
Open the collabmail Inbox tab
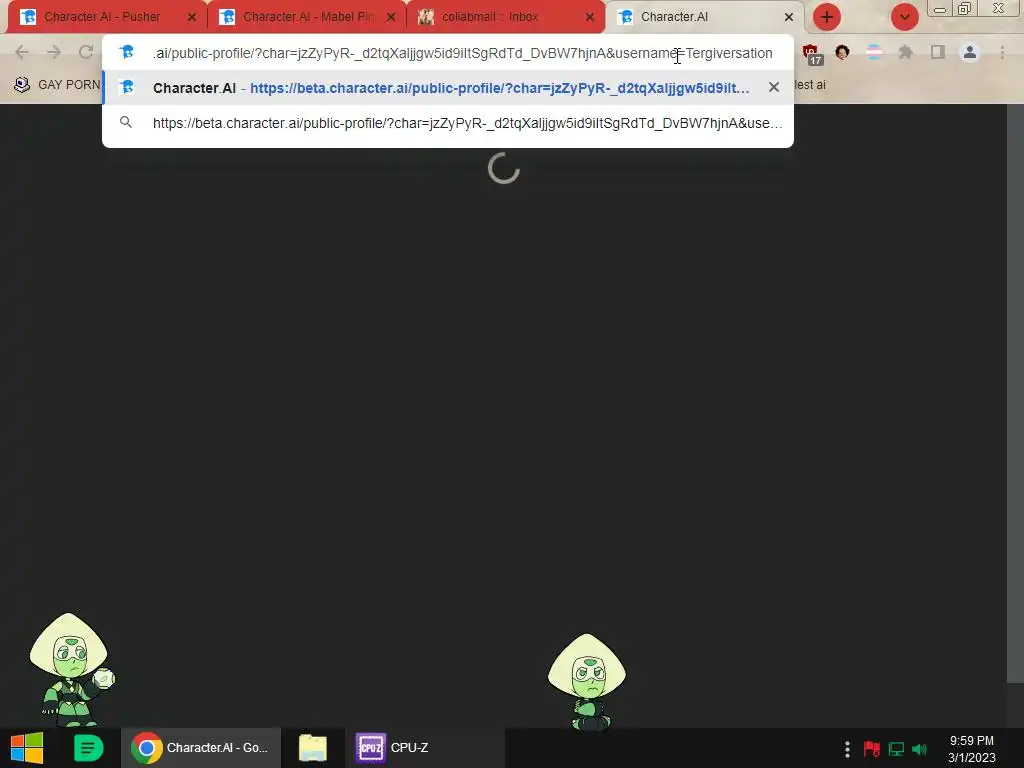pyautogui.click(x=506, y=17)
